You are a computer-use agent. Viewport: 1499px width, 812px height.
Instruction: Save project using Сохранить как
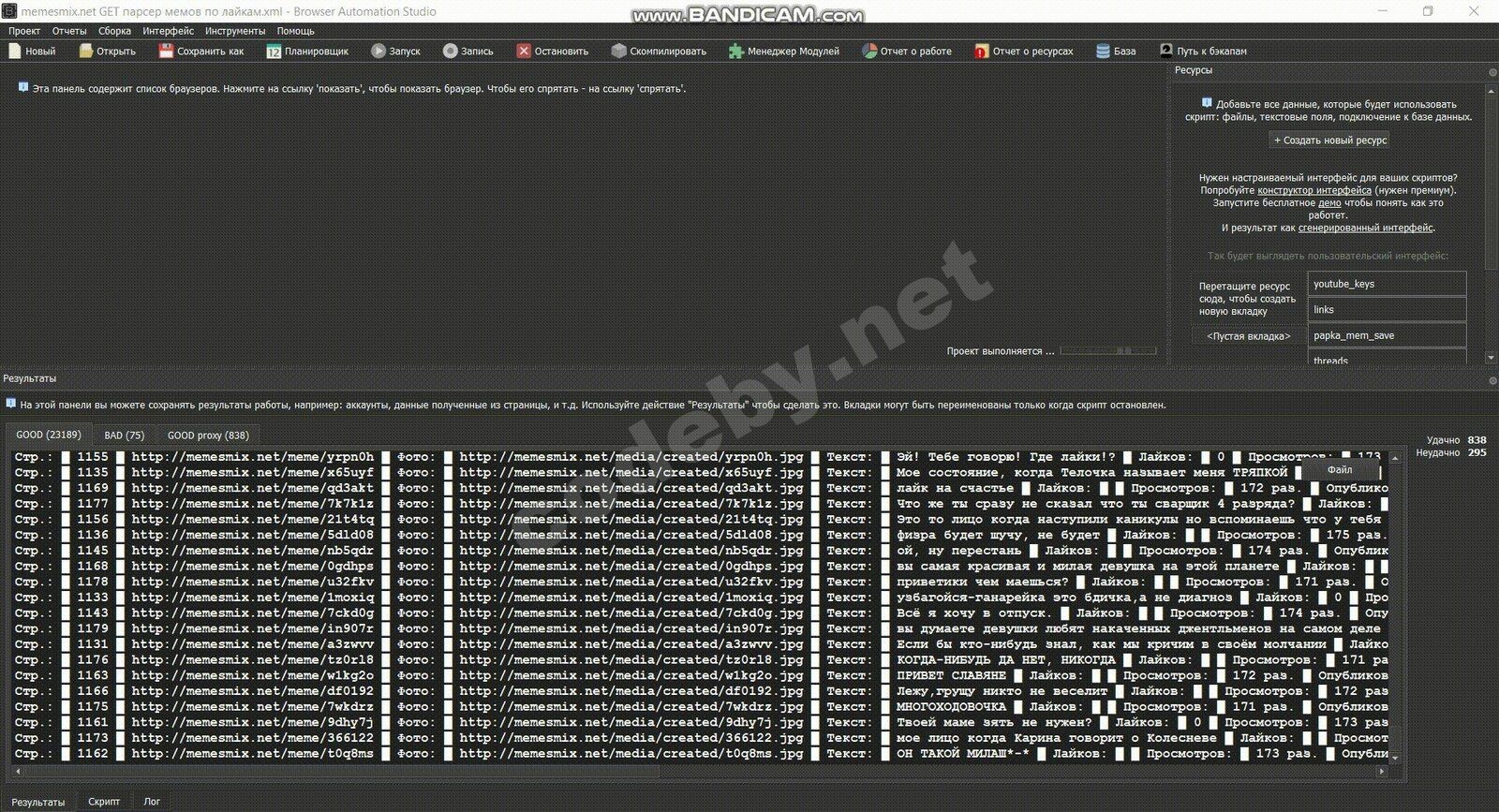pyautogui.click(x=201, y=52)
